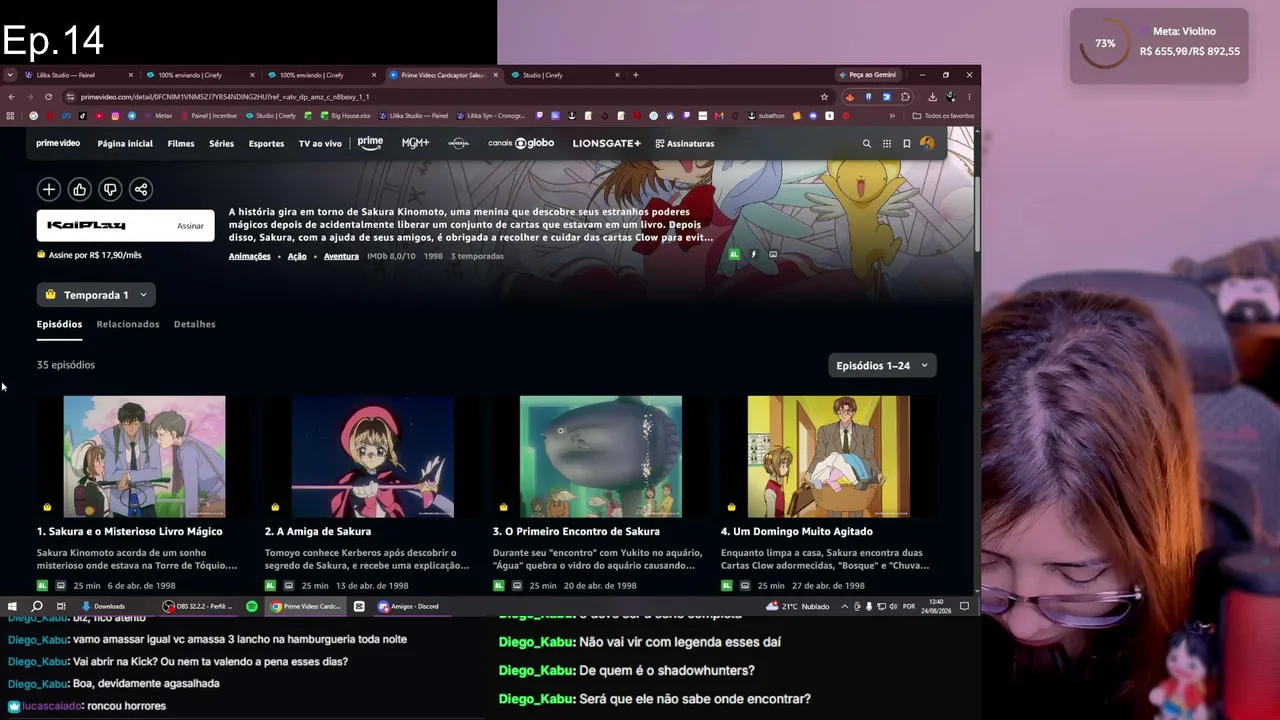
Task: Open episode 4 thumbnail Um Domingo Muito Agitado
Action: (829, 456)
